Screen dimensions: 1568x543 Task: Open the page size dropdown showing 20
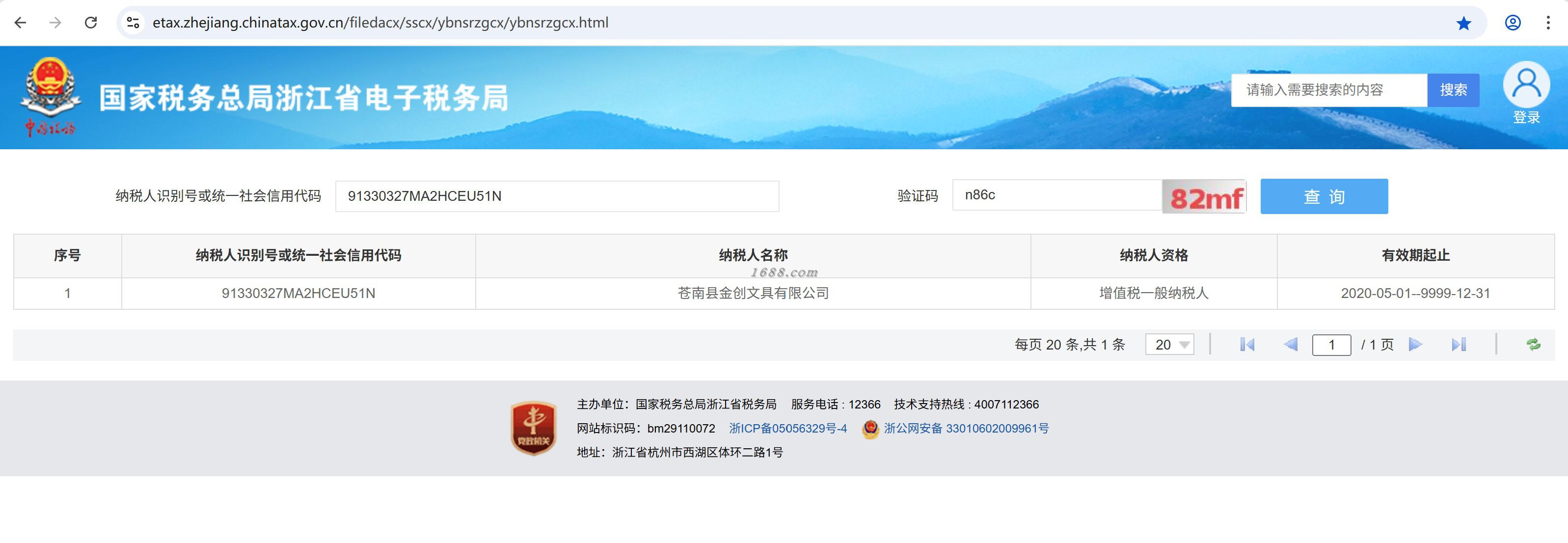click(x=1169, y=345)
